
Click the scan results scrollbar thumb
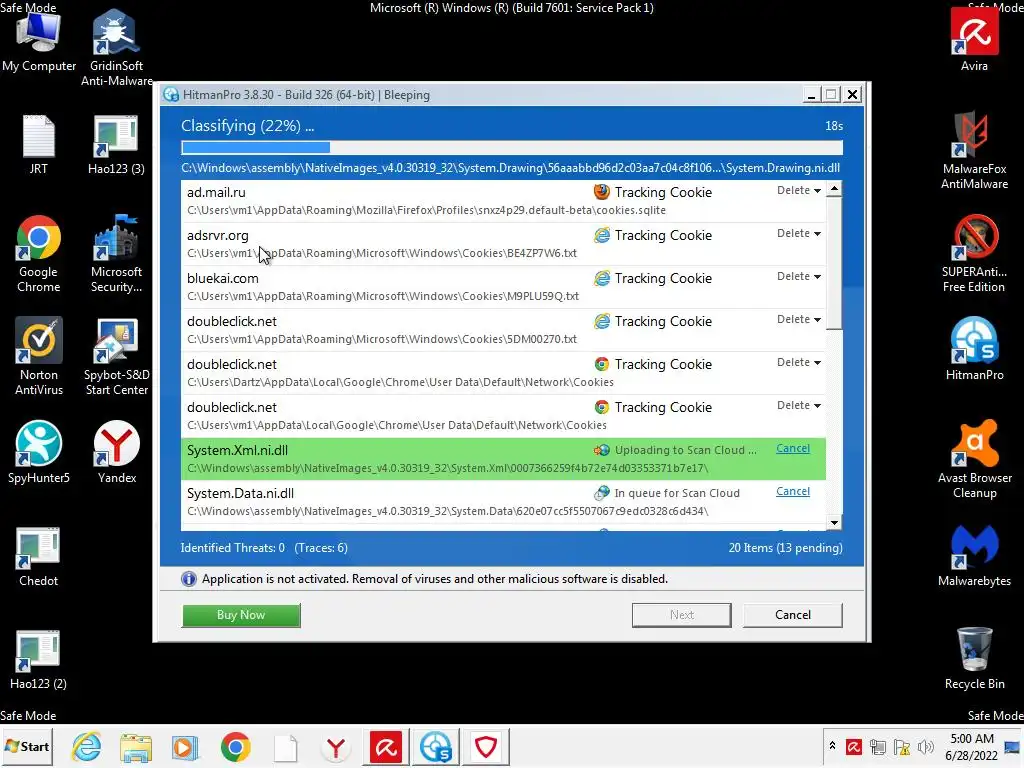click(834, 263)
